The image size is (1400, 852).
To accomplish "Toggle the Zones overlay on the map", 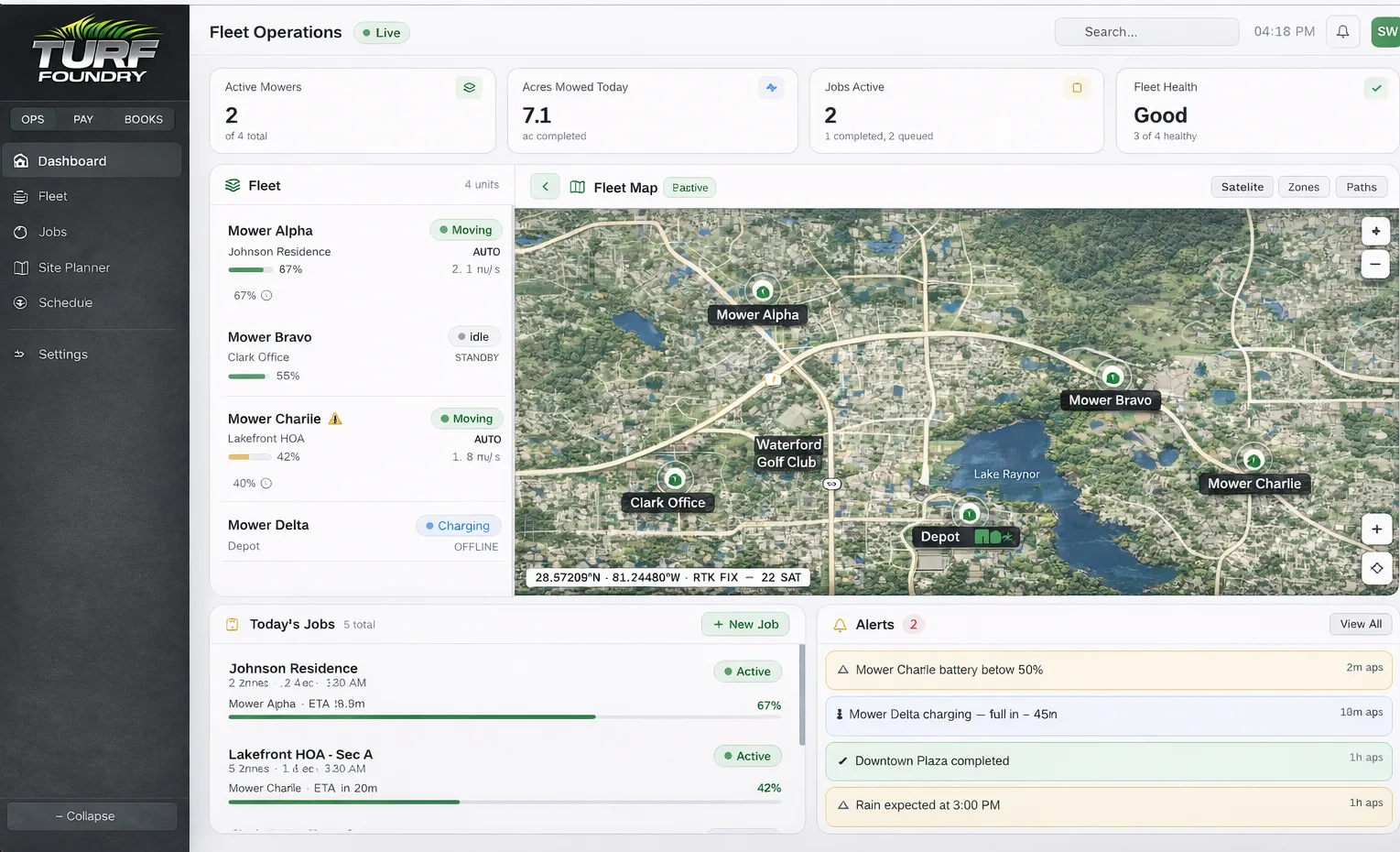I will (1303, 187).
